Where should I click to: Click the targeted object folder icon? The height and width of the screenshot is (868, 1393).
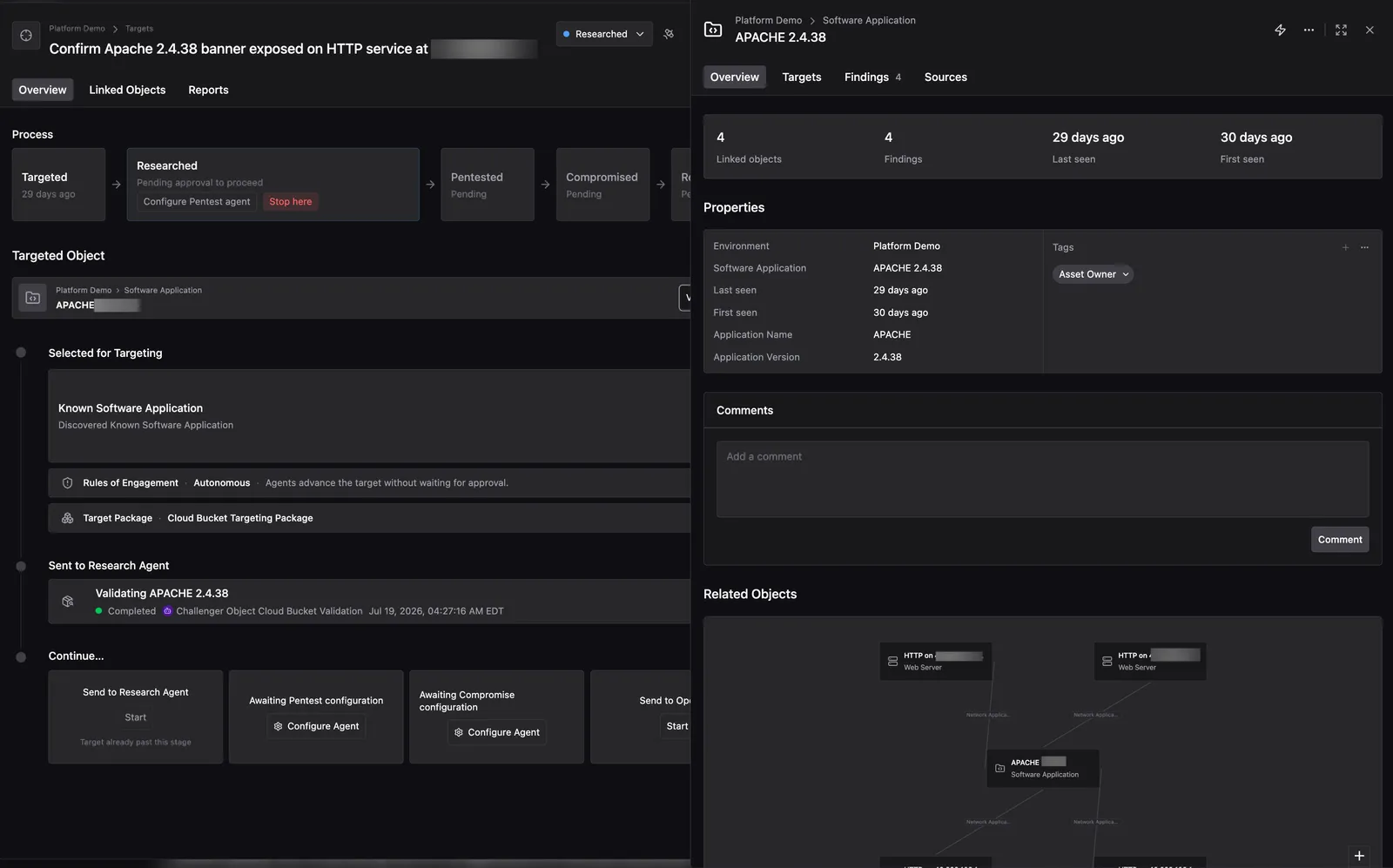tap(33, 298)
